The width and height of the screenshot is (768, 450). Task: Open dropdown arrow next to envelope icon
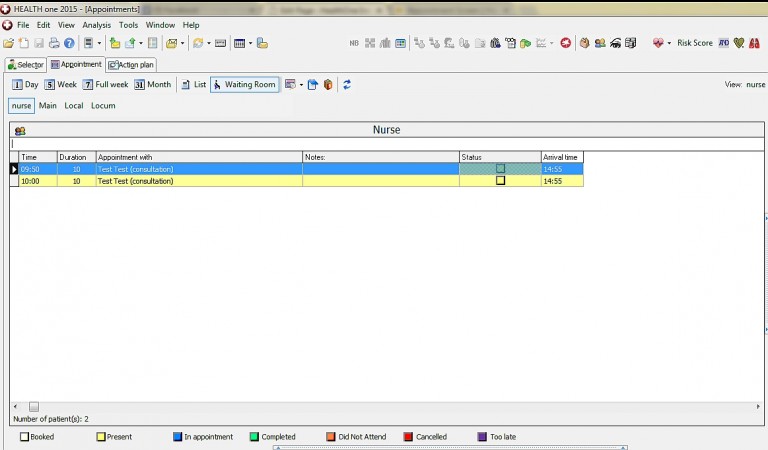pos(182,43)
